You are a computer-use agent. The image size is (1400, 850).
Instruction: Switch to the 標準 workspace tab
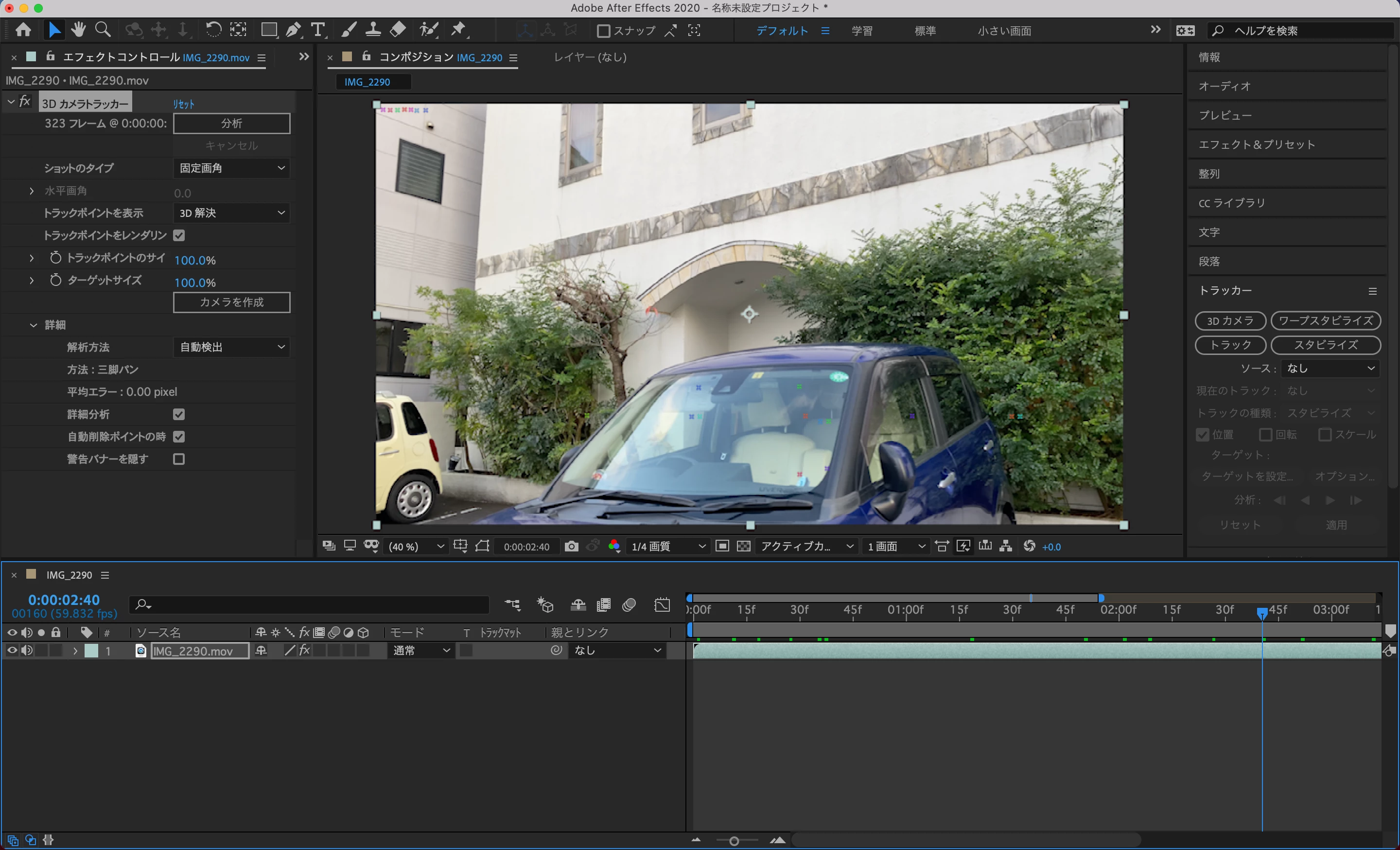coord(925,31)
